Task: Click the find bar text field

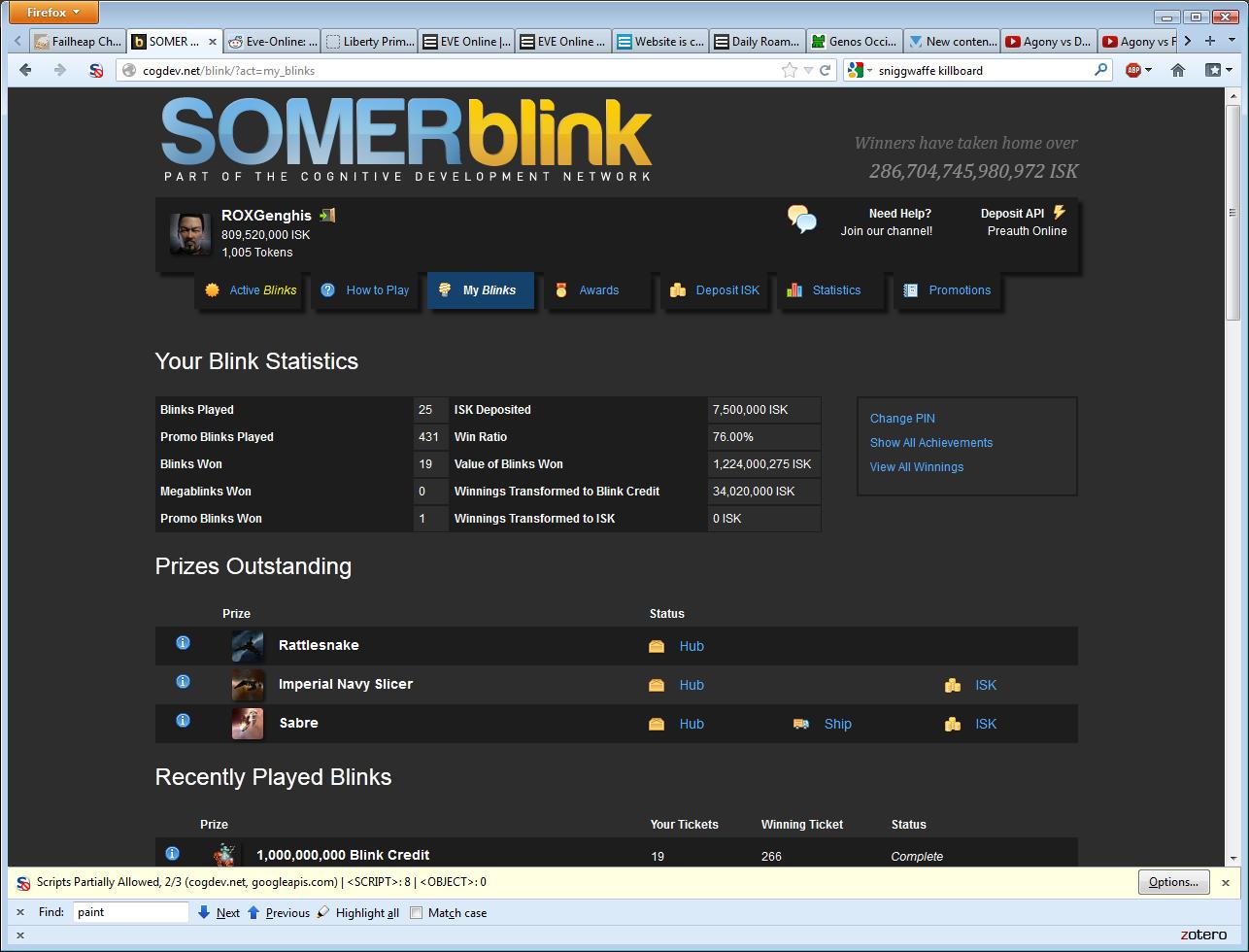Action: click(x=131, y=912)
